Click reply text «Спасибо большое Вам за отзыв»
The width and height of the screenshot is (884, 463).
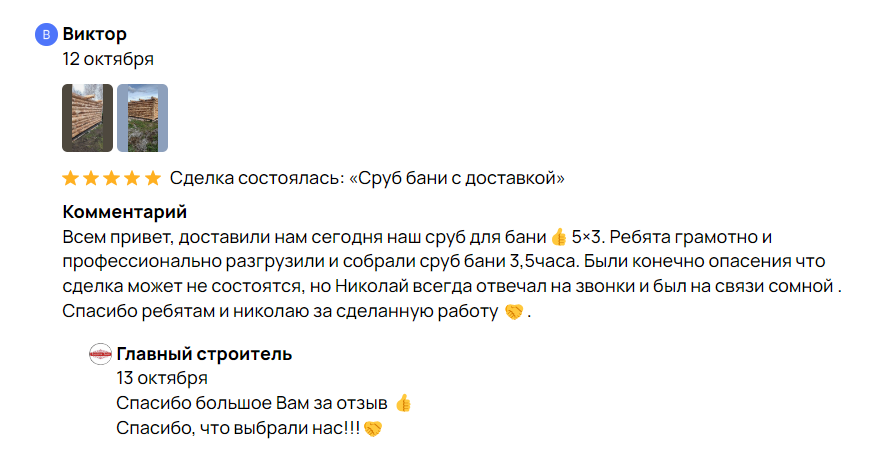[252, 403]
